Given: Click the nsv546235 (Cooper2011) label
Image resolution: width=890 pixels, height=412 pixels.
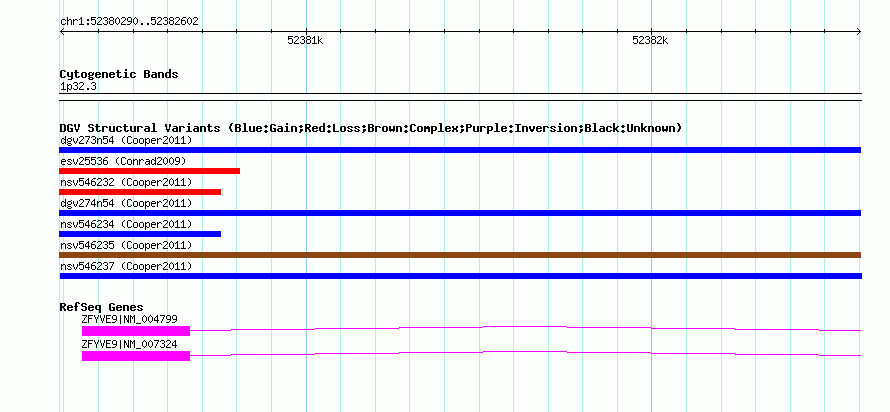Looking at the screenshot, I should 126,245.
